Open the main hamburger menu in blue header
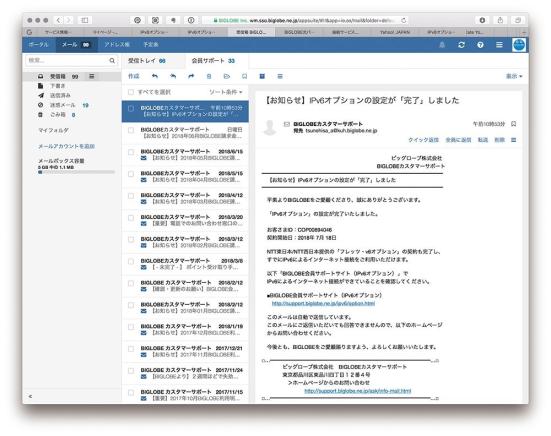Viewport: 551px width, 436px height. 499,45
